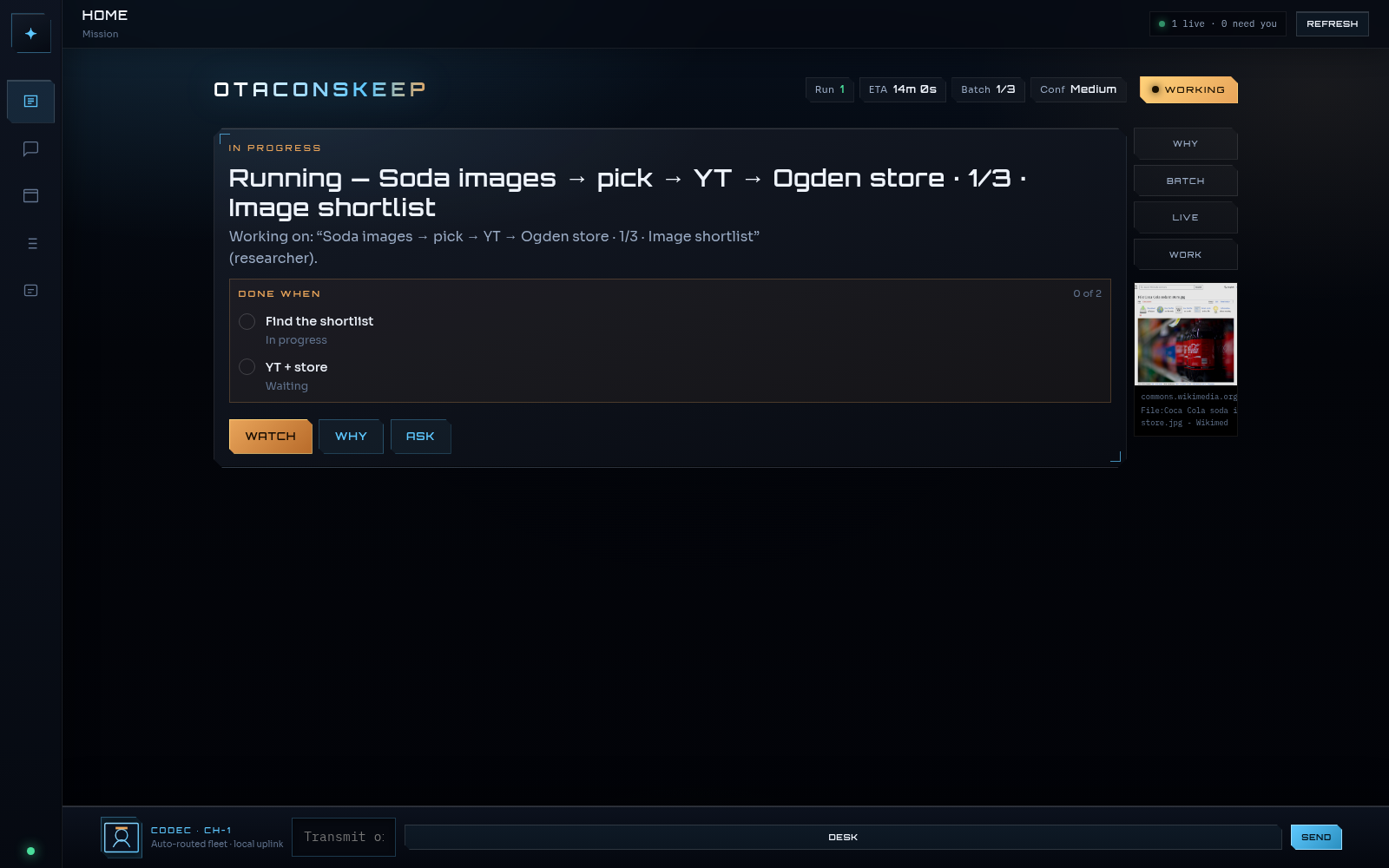The height and width of the screenshot is (868, 1389).
Task: Open the Coca-Cola screenshot thumbnail
Action: 1186,334
